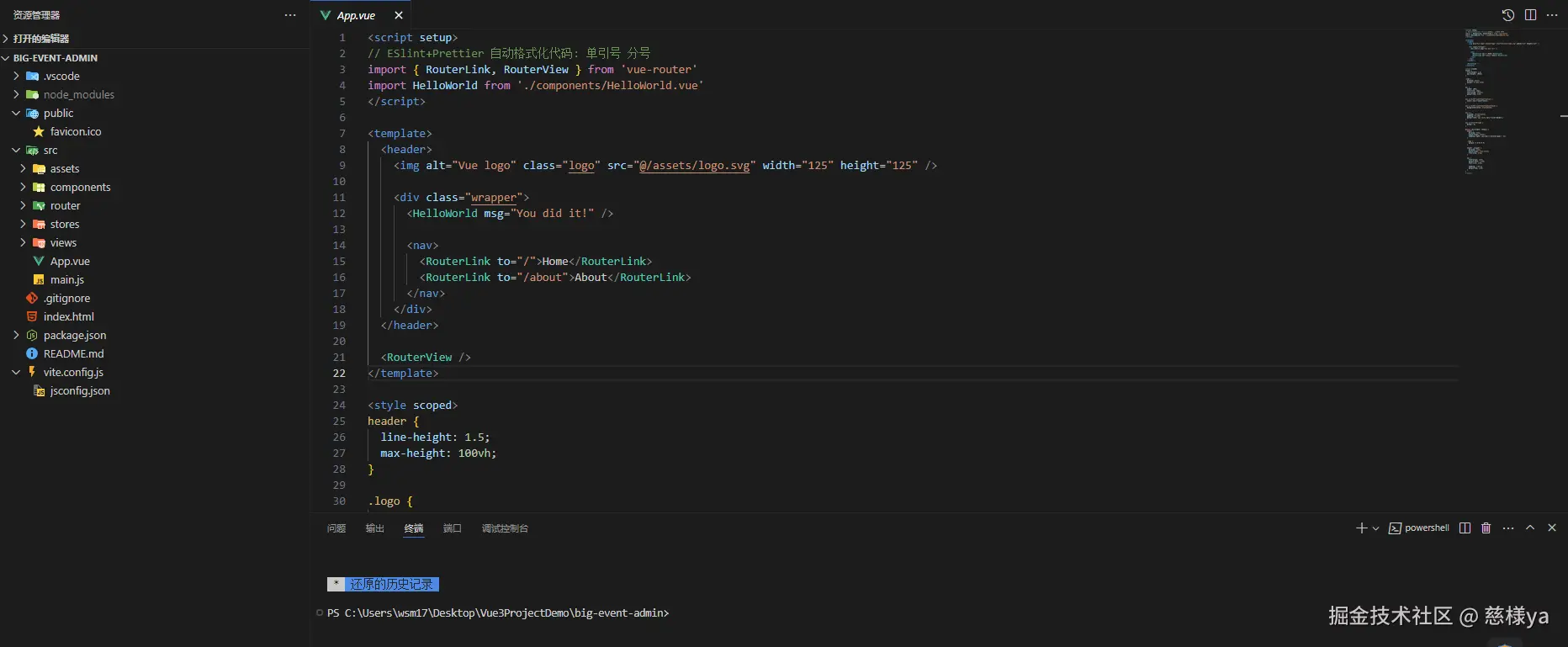Close the App.vue editor tab
1568x647 pixels.
tap(399, 15)
